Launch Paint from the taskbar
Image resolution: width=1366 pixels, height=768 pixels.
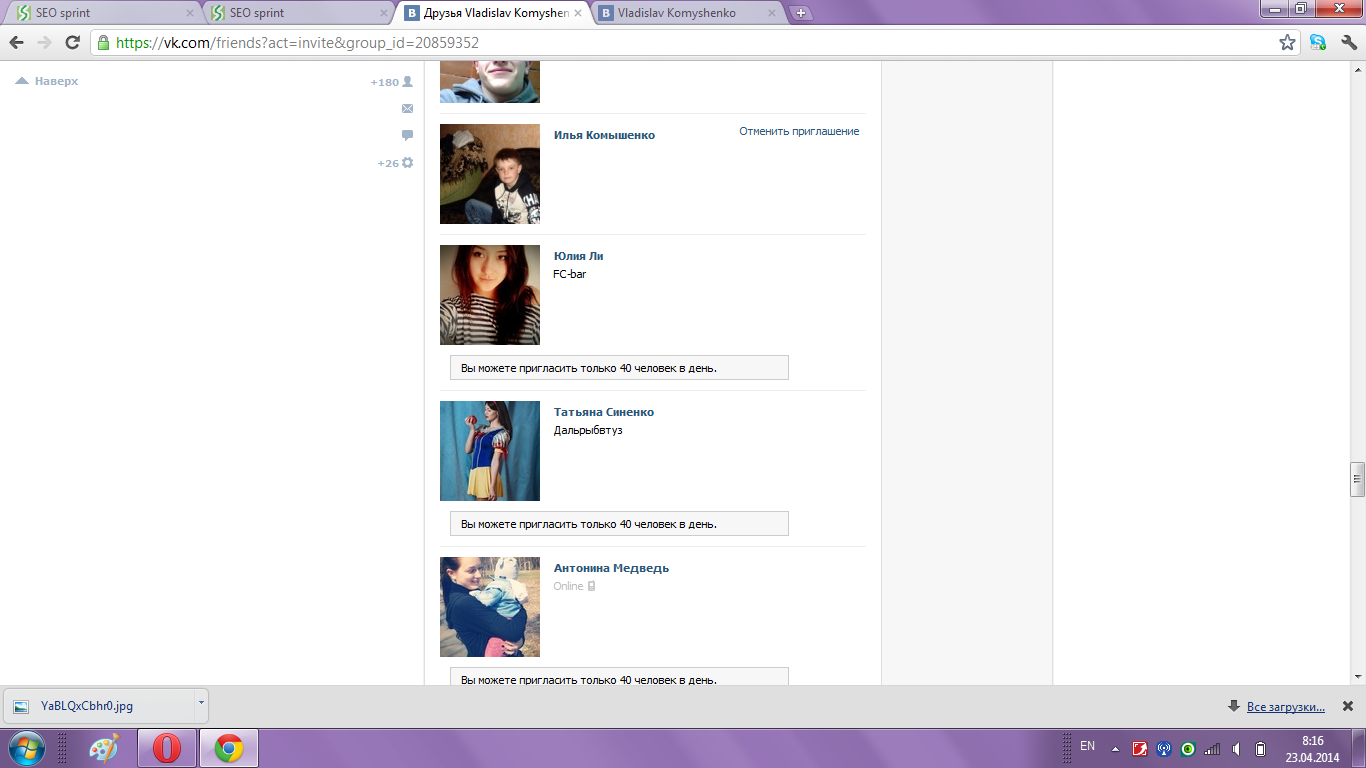click(x=104, y=748)
